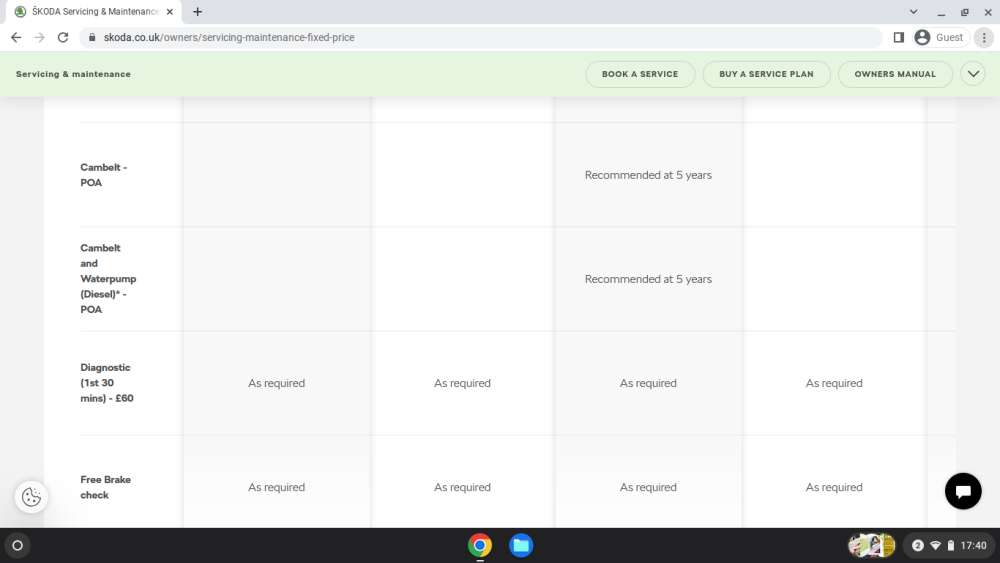Reload the Skoda page
This screenshot has width=1000, height=563.
point(62,38)
